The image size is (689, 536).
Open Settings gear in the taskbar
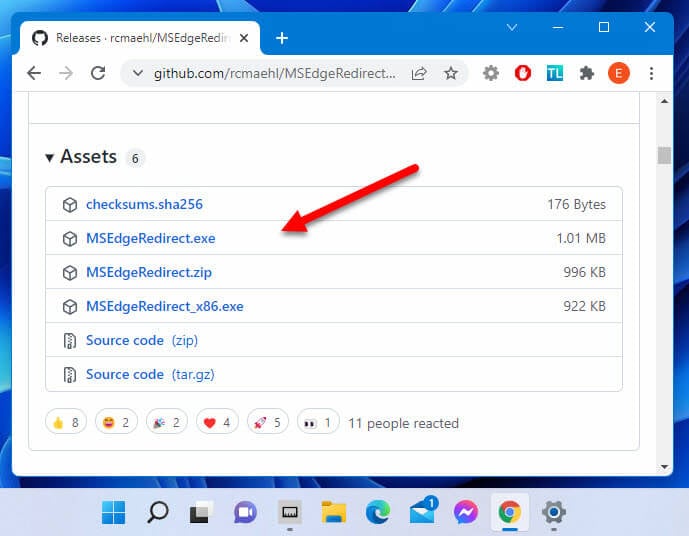[554, 512]
